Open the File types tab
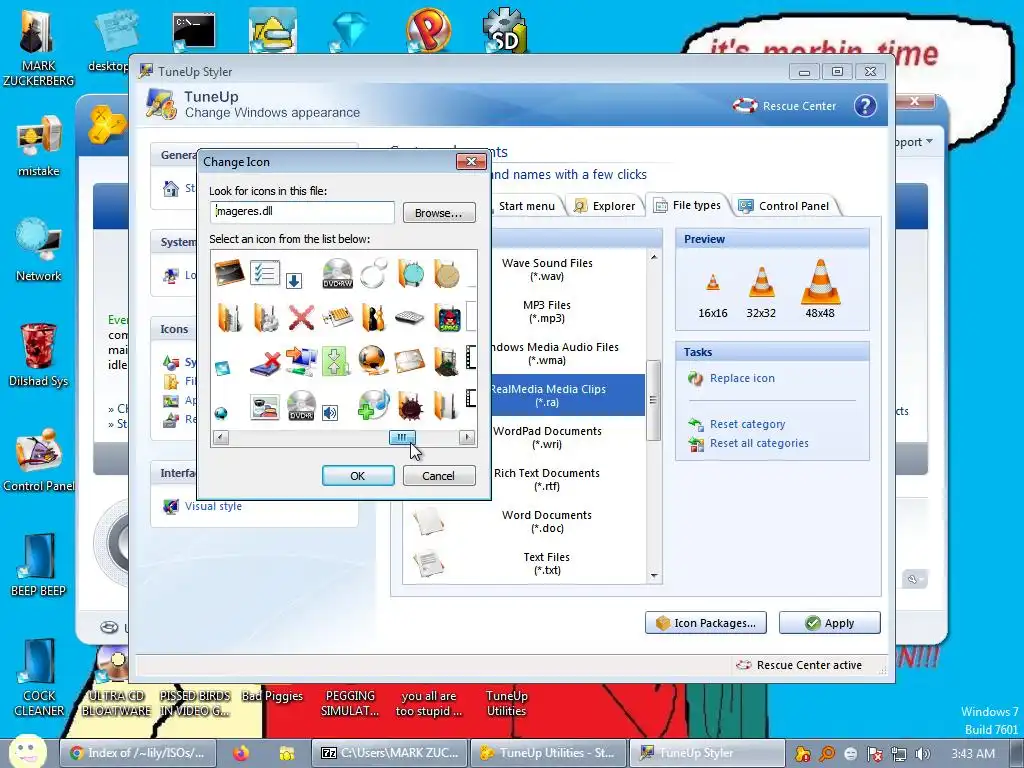 pos(688,205)
